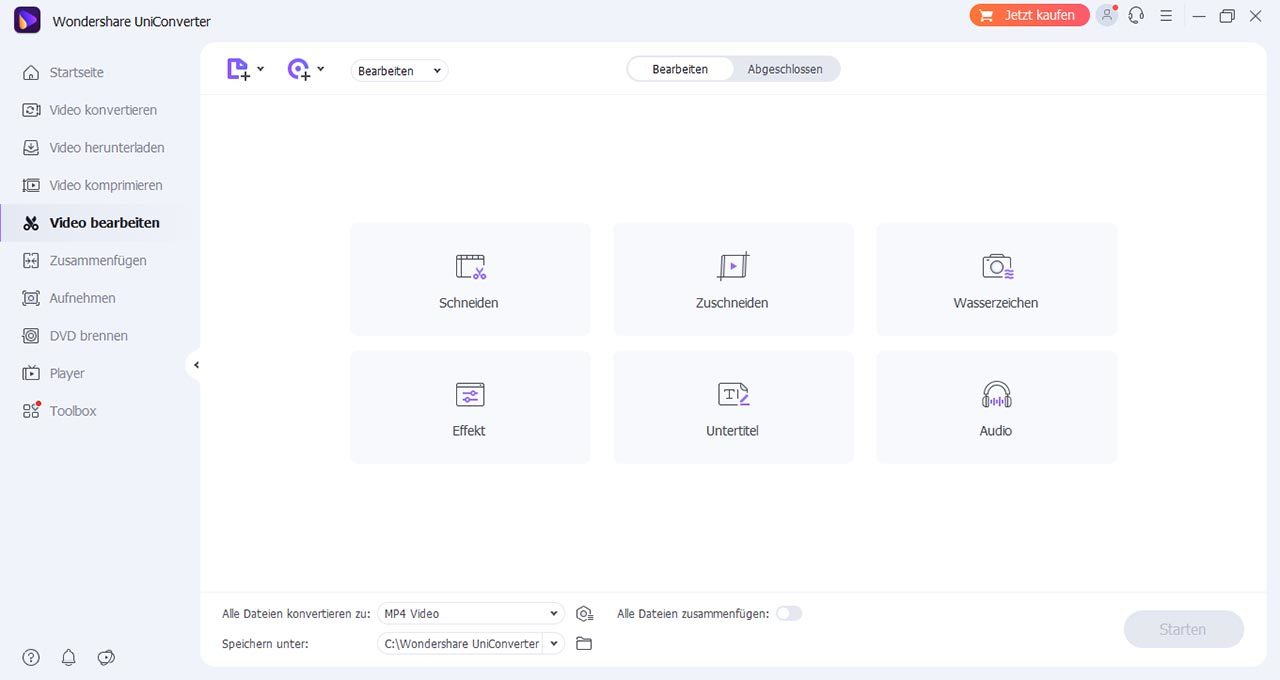
Task: Click the Wondershare UniConverter logo icon
Action: (27, 19)
